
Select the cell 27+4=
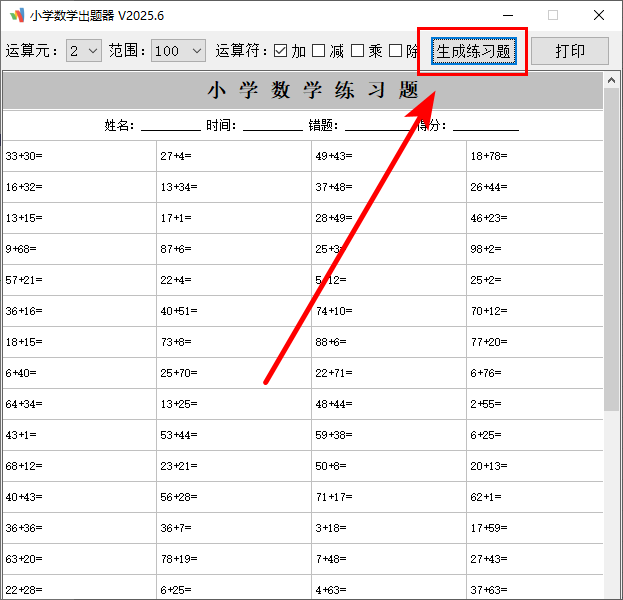(234, 156)
